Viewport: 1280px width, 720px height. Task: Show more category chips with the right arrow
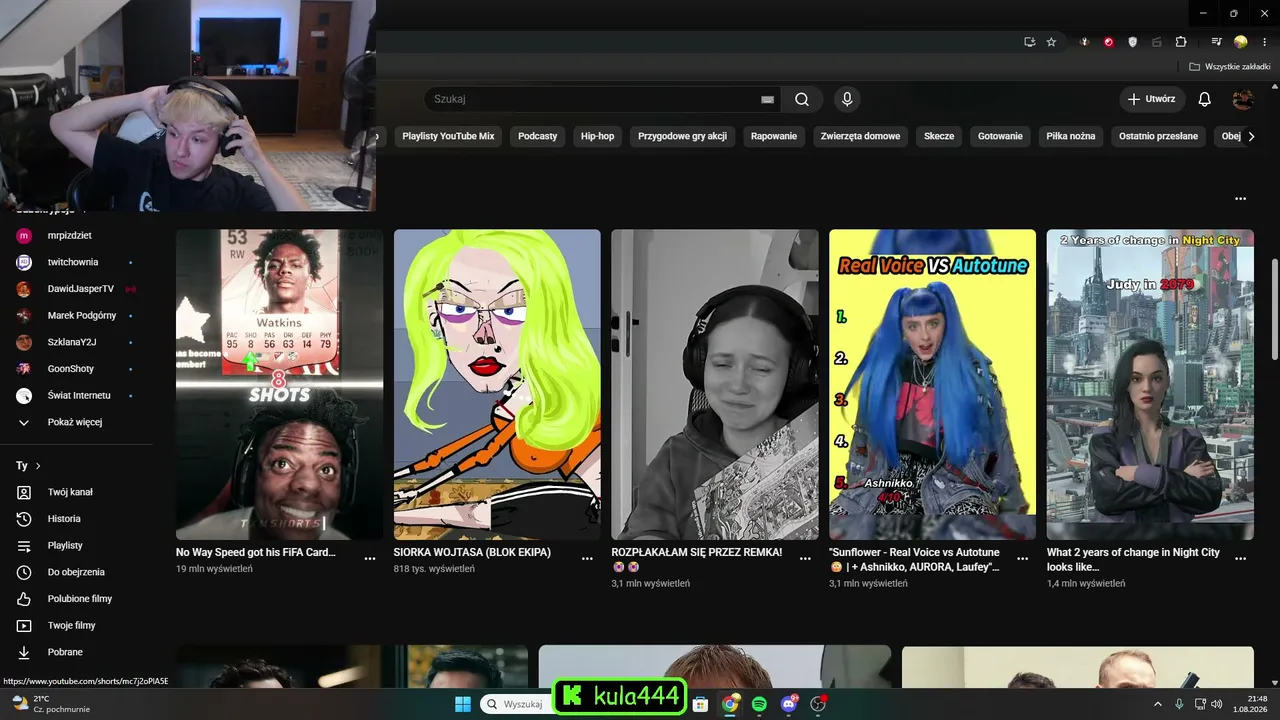coord(1251,136)
